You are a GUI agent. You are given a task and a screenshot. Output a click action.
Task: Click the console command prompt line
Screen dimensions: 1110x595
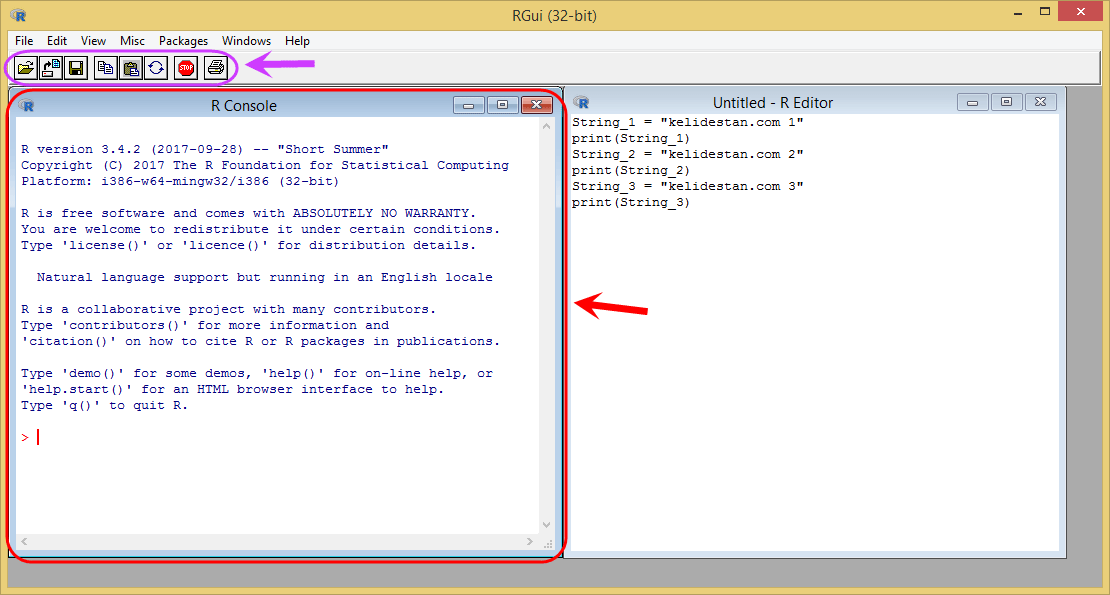coord(278,437)
